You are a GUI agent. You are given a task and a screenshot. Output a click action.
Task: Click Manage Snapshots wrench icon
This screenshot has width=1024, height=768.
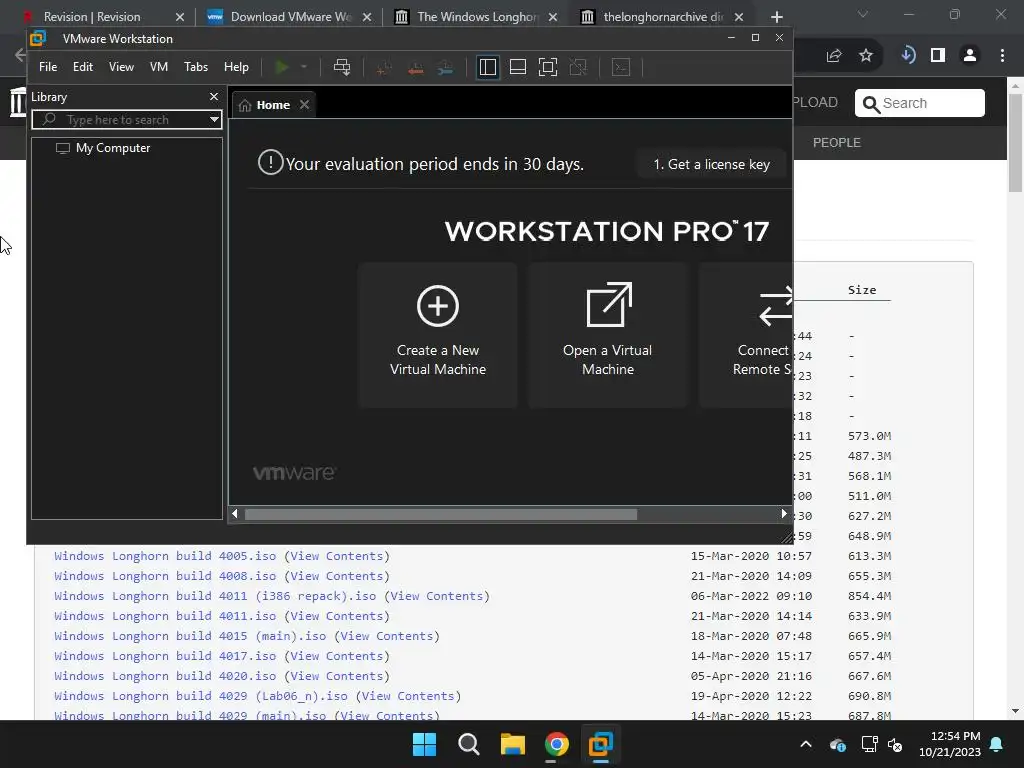click(445, 67)
